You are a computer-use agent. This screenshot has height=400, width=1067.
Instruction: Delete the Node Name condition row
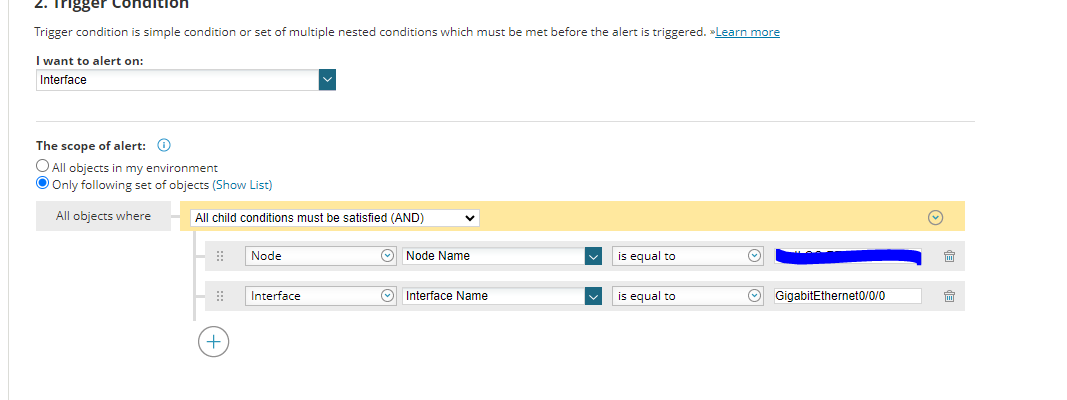coord(949,257)
